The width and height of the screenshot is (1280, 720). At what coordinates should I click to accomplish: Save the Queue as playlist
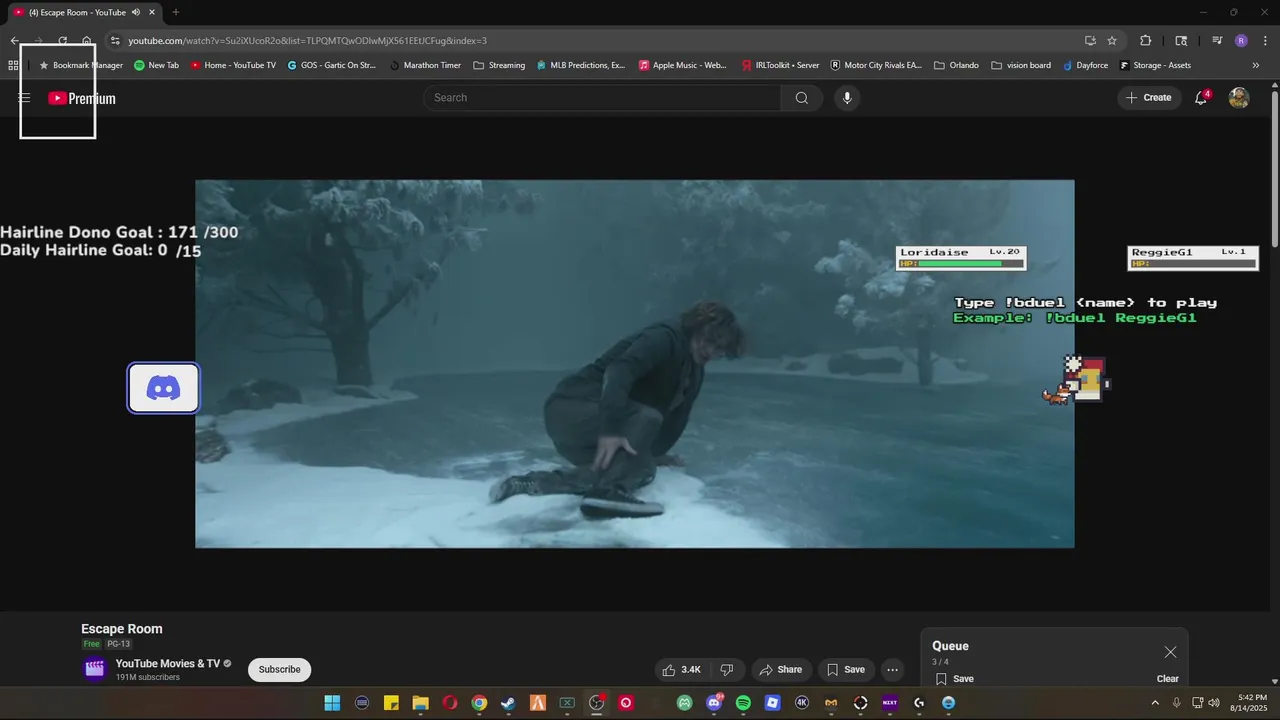click(x=955, y=679)
